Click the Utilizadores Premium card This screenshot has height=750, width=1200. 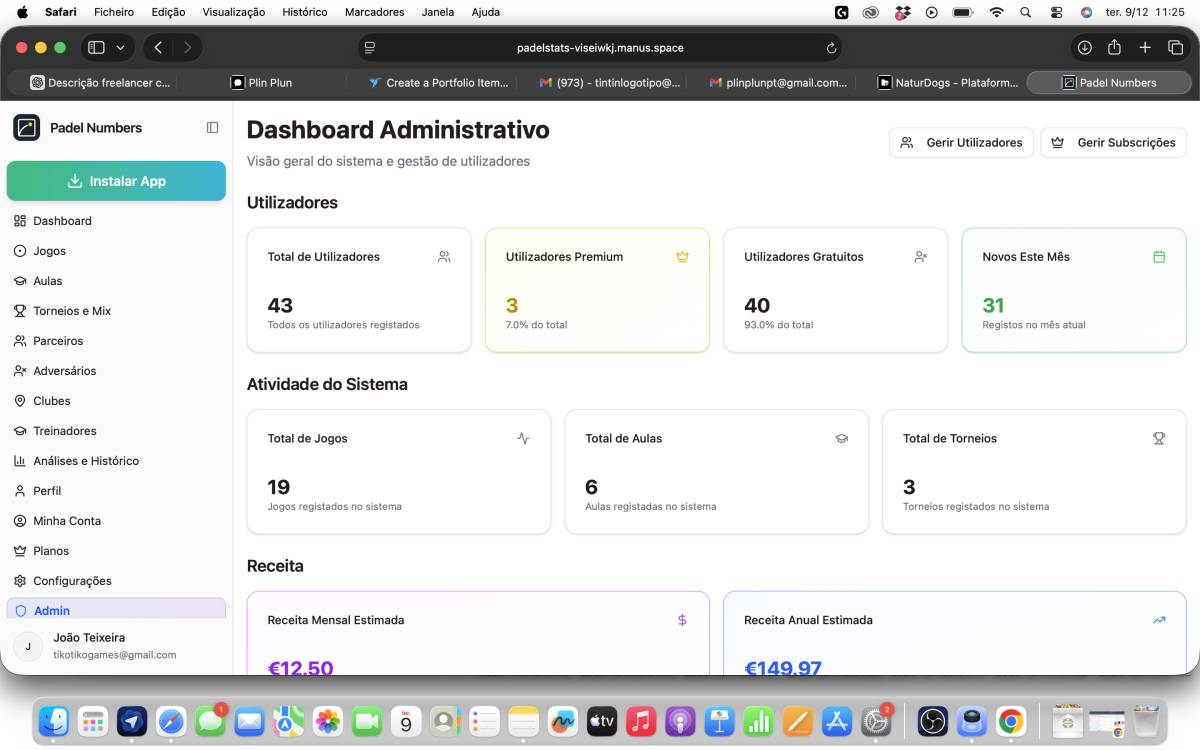597,290
